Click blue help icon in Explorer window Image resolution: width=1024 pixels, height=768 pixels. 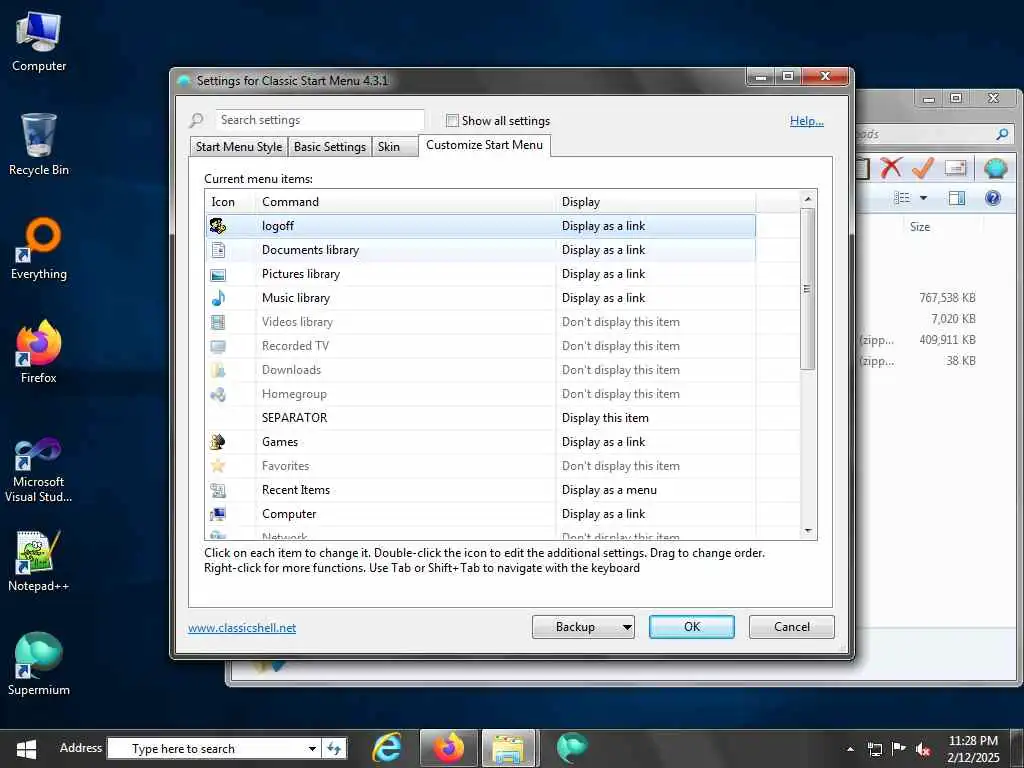coord(993,198)
